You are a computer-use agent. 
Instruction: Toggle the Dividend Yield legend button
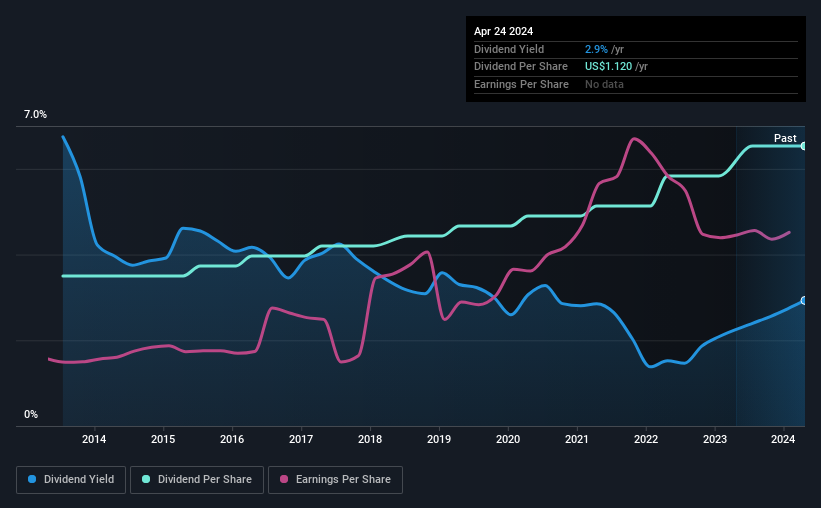click(71, 480)
